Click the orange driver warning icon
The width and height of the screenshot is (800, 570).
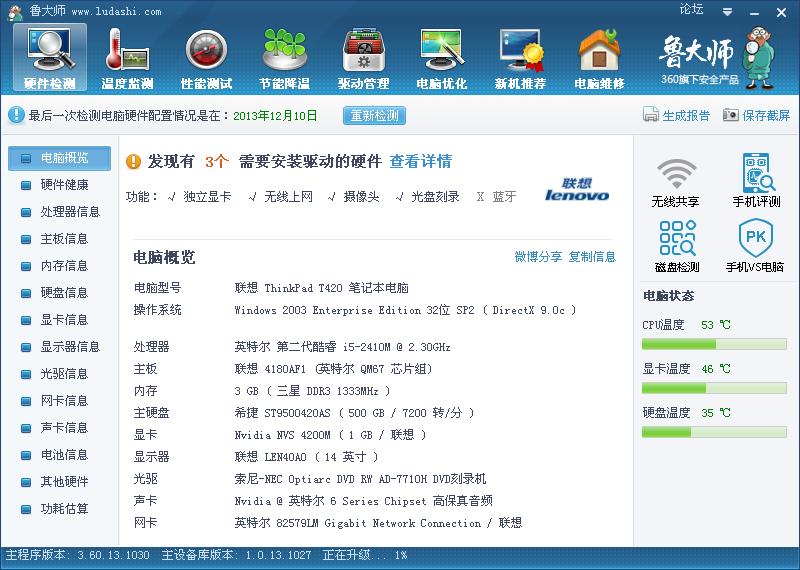point(133,162)
